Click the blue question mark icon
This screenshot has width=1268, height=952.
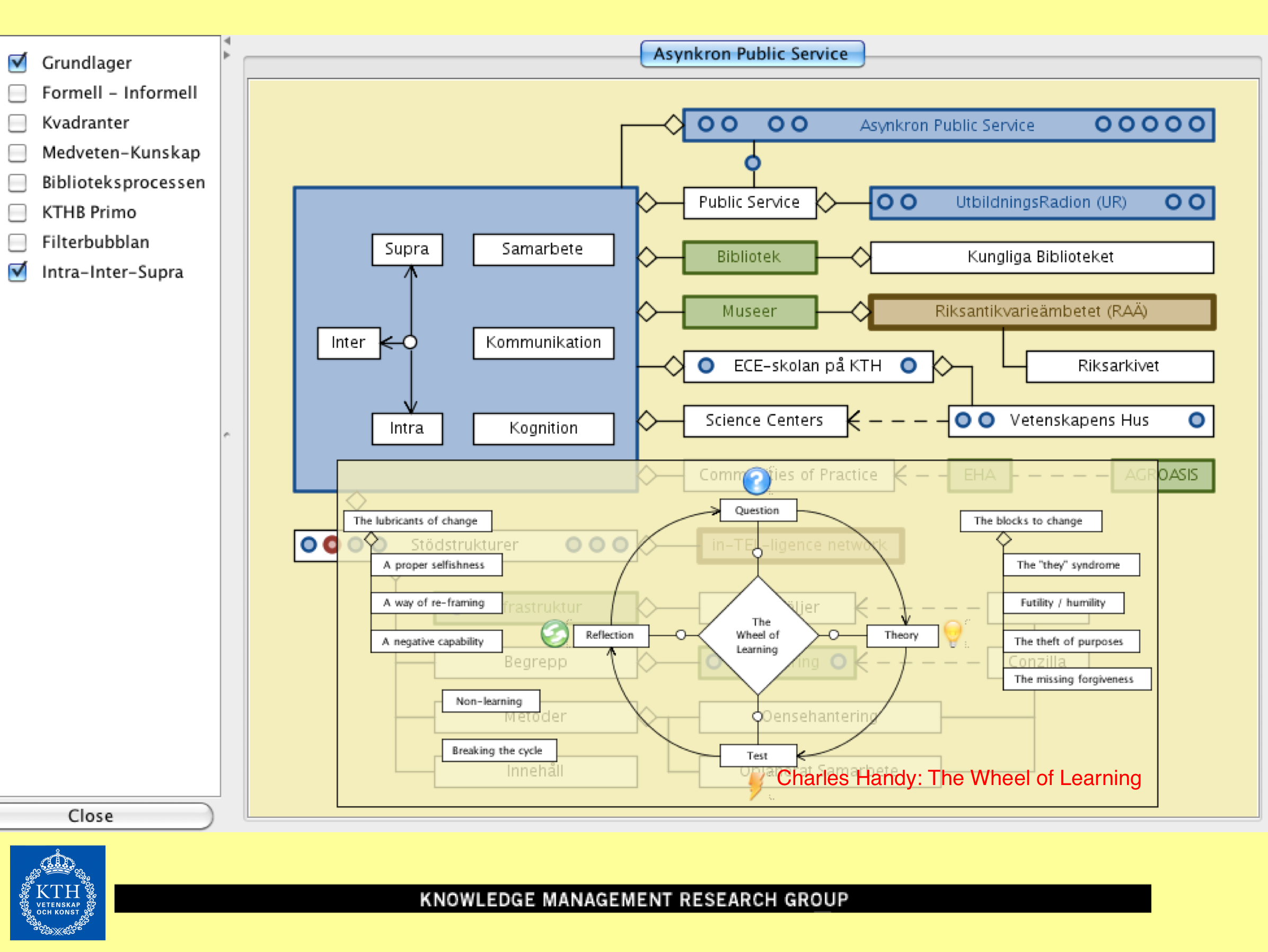coord(756,480)
